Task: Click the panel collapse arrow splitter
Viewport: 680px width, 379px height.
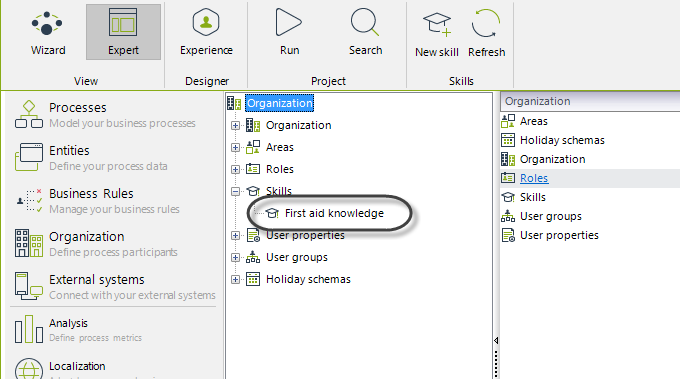Action: [496, 341]
